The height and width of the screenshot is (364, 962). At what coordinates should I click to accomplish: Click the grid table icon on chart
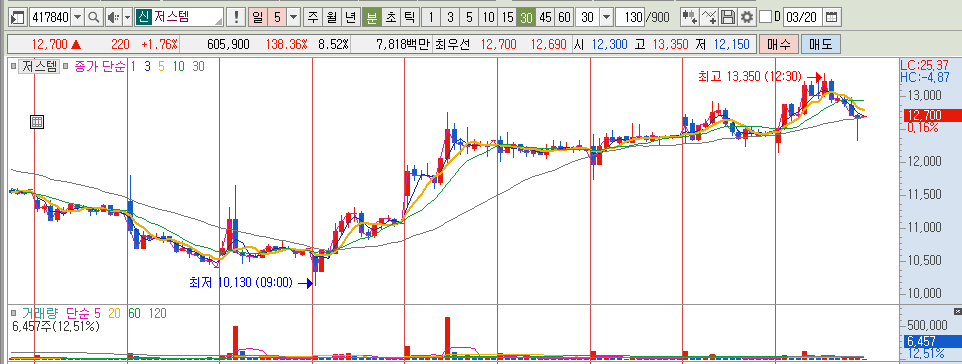click(37, 122)
